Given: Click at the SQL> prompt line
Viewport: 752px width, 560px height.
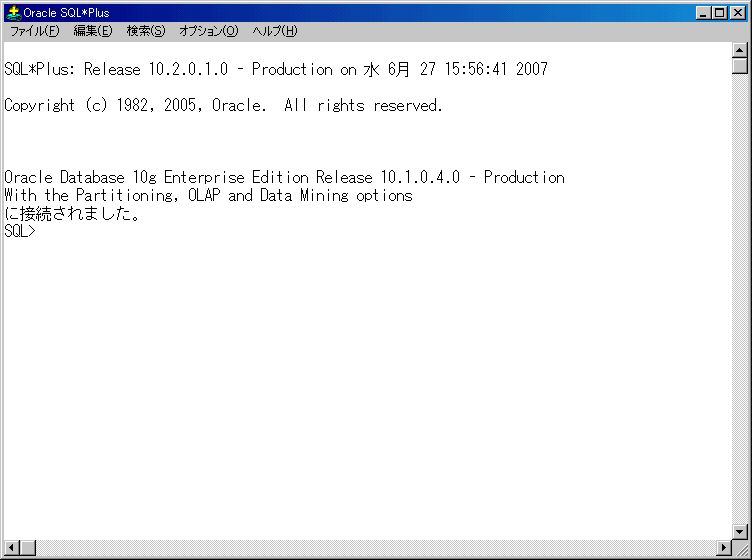Looking at the screenshot, I should (x=20, y=231).
